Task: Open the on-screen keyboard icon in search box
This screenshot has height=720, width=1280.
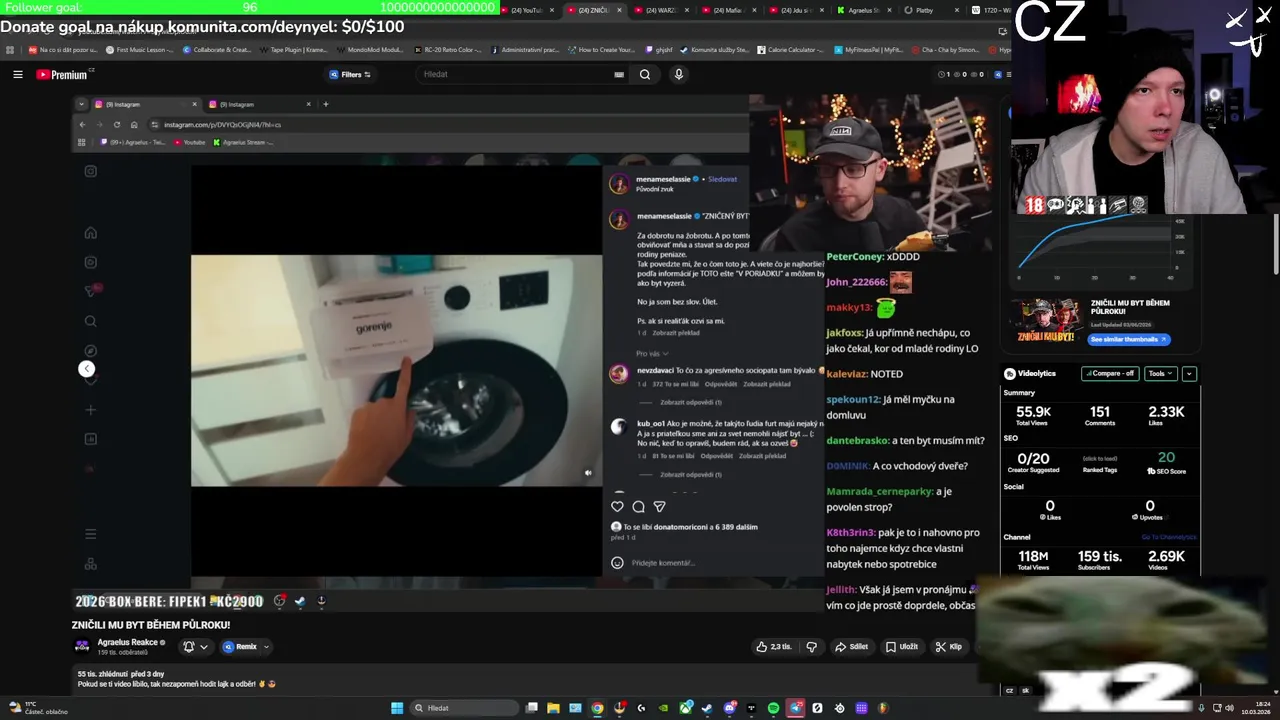Action: (619, 74)
